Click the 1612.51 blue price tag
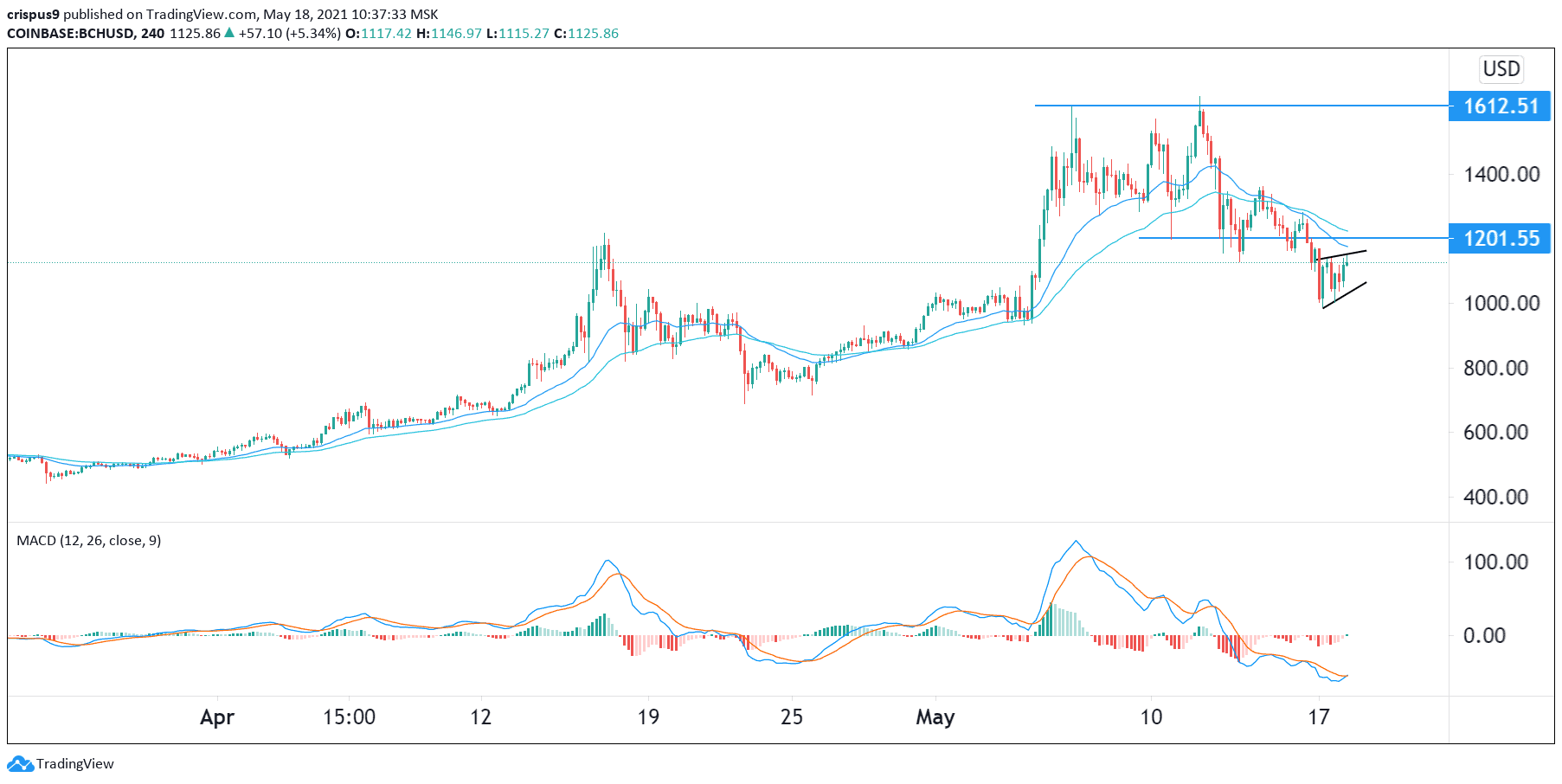 coord(1501,106)
